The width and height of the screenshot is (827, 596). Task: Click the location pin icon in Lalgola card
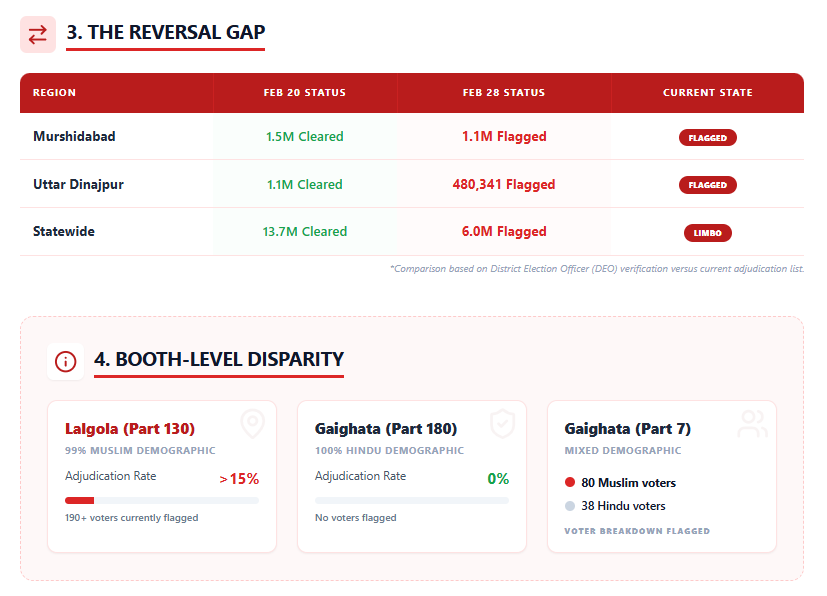coord(252,424)
